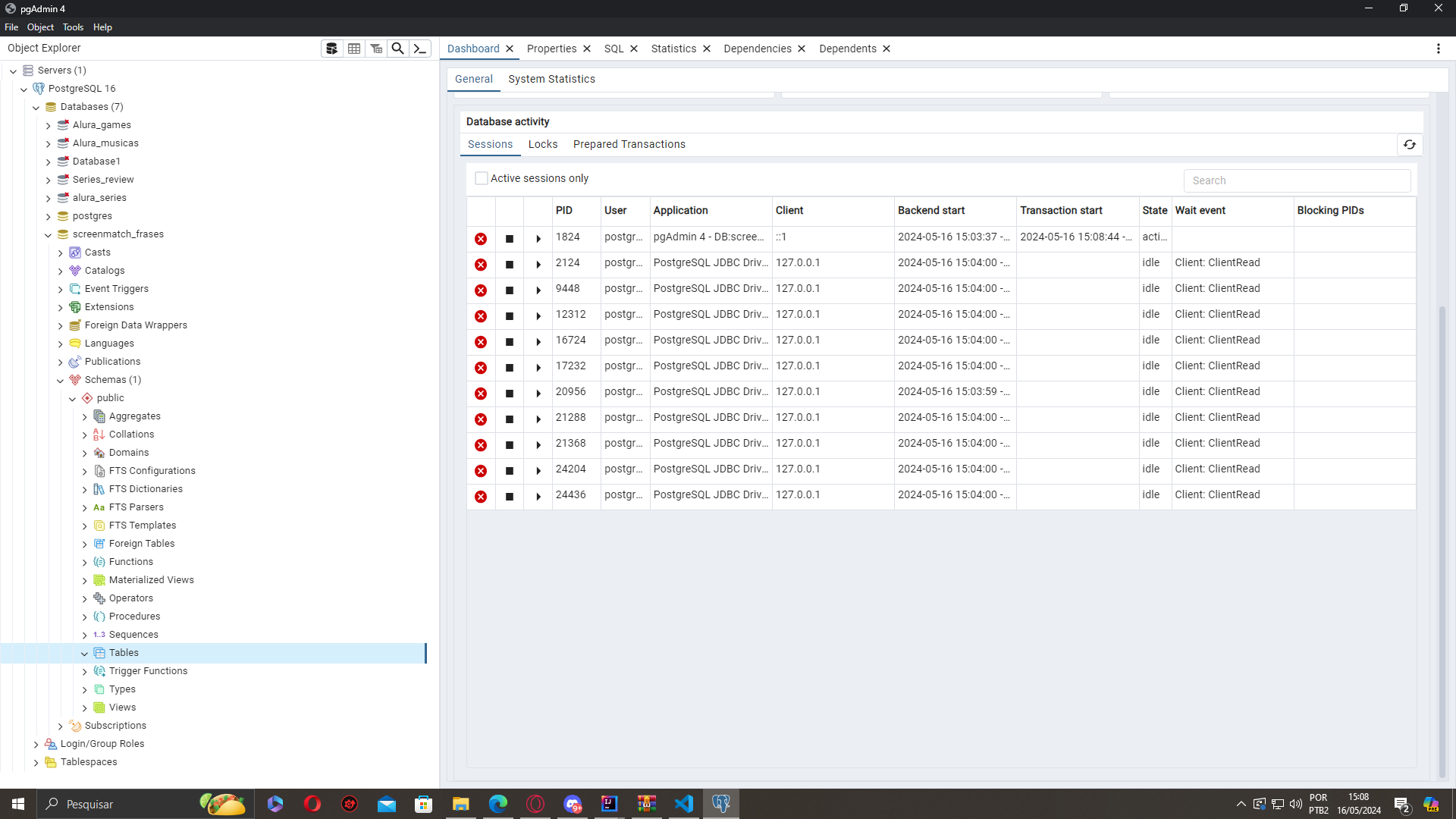Switch to System Statistics tab
1456x819 pixels.
pyautogui.click(x=552, y=79)
